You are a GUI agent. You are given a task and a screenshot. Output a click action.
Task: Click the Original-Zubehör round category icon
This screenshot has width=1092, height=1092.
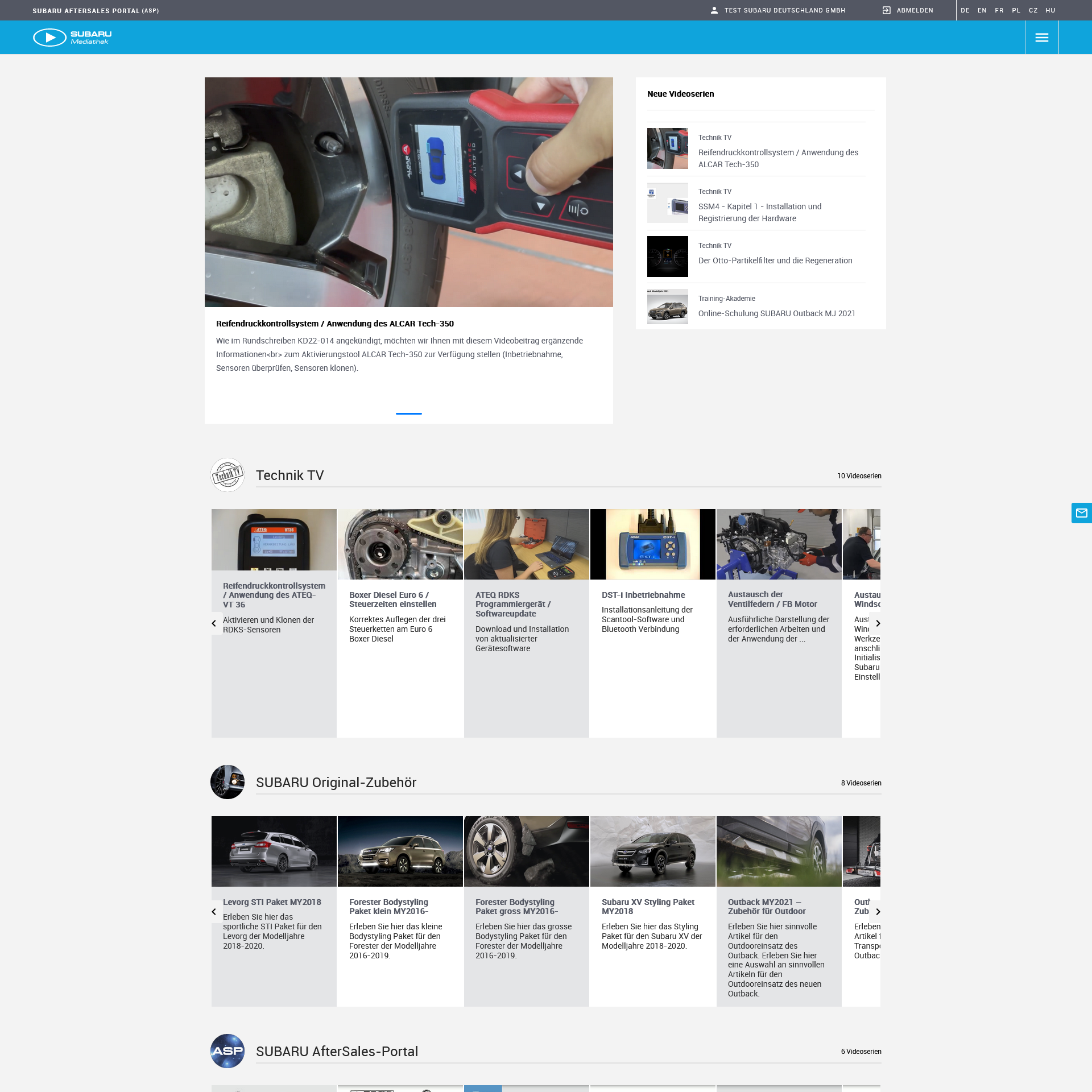coord(227,782)
